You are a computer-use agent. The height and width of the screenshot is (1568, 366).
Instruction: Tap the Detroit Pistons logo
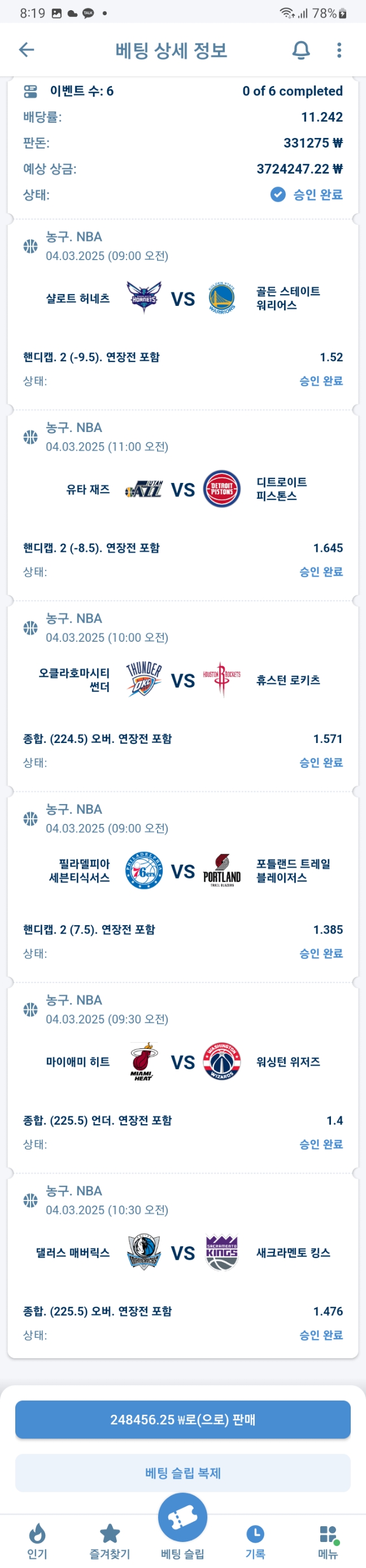[x=221, y=489]
